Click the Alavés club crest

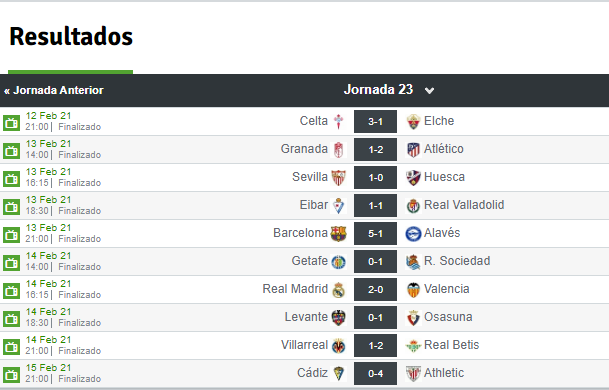413,234
